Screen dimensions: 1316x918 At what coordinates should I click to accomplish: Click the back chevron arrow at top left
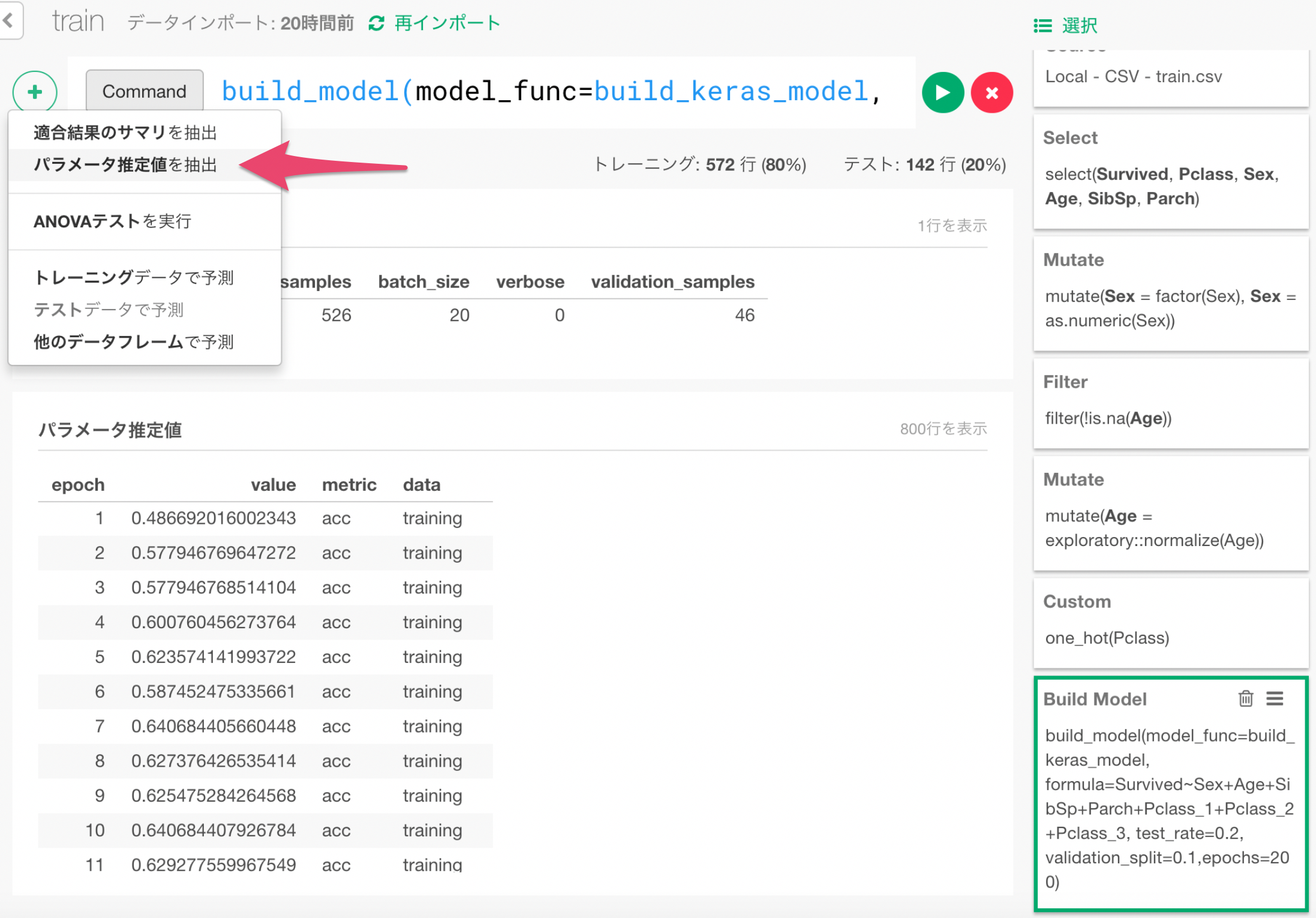coord(8,20)
